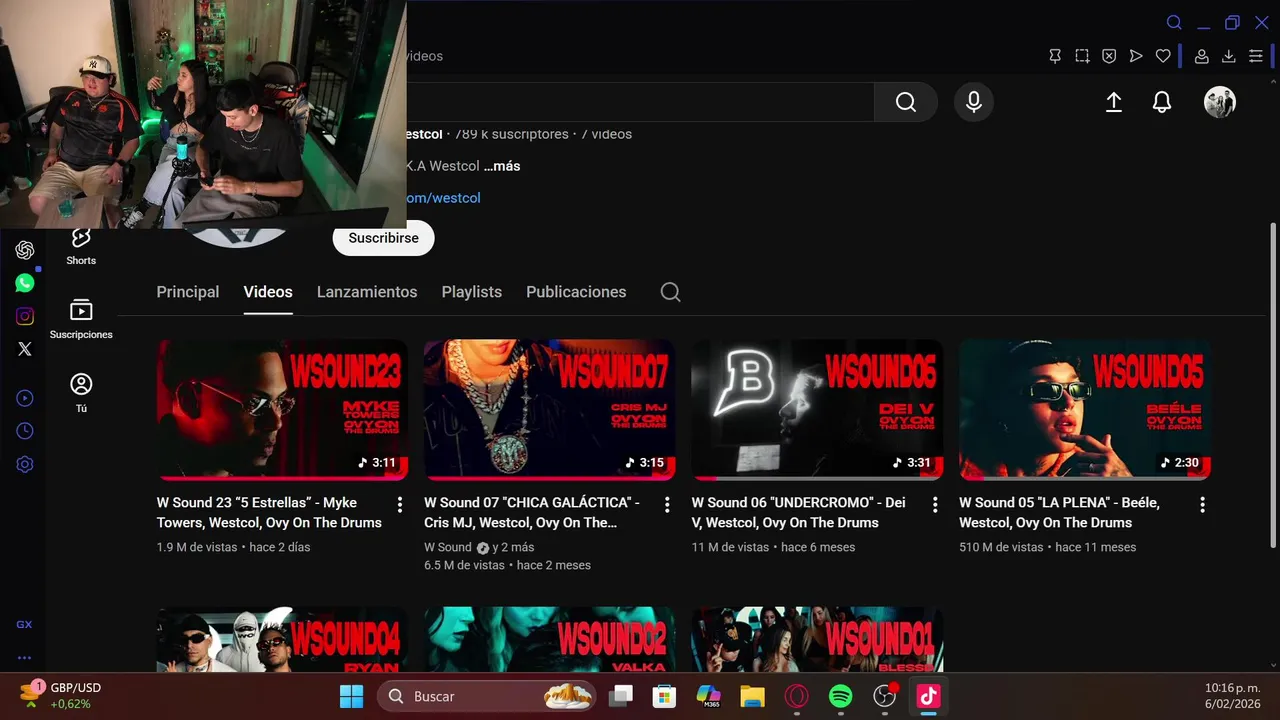Open GX Corner in sidebar
This screenshot has height=720, width=1280.
24,624
